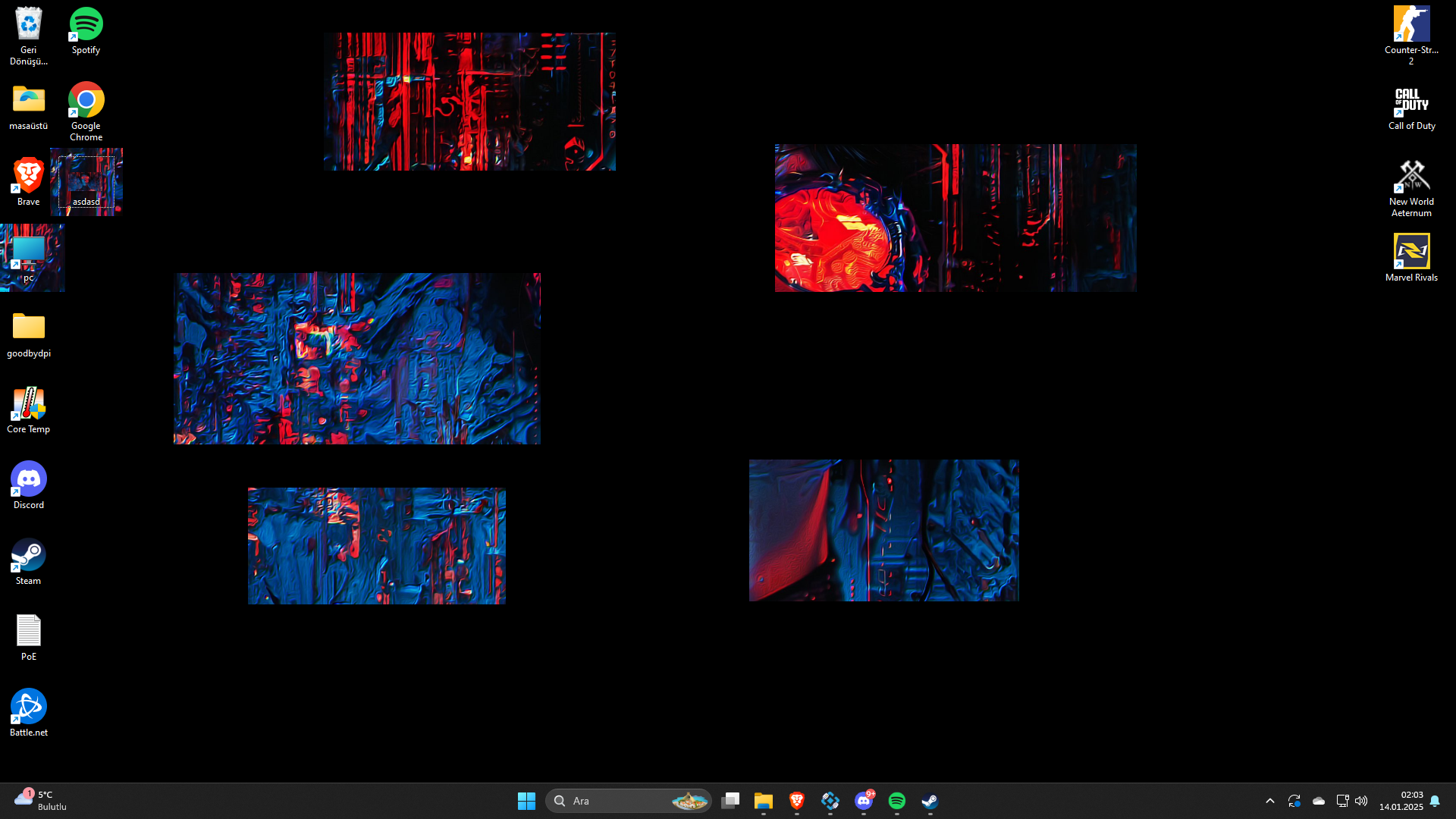Open the volume speaker tray icon

[x=1361, y=801]
